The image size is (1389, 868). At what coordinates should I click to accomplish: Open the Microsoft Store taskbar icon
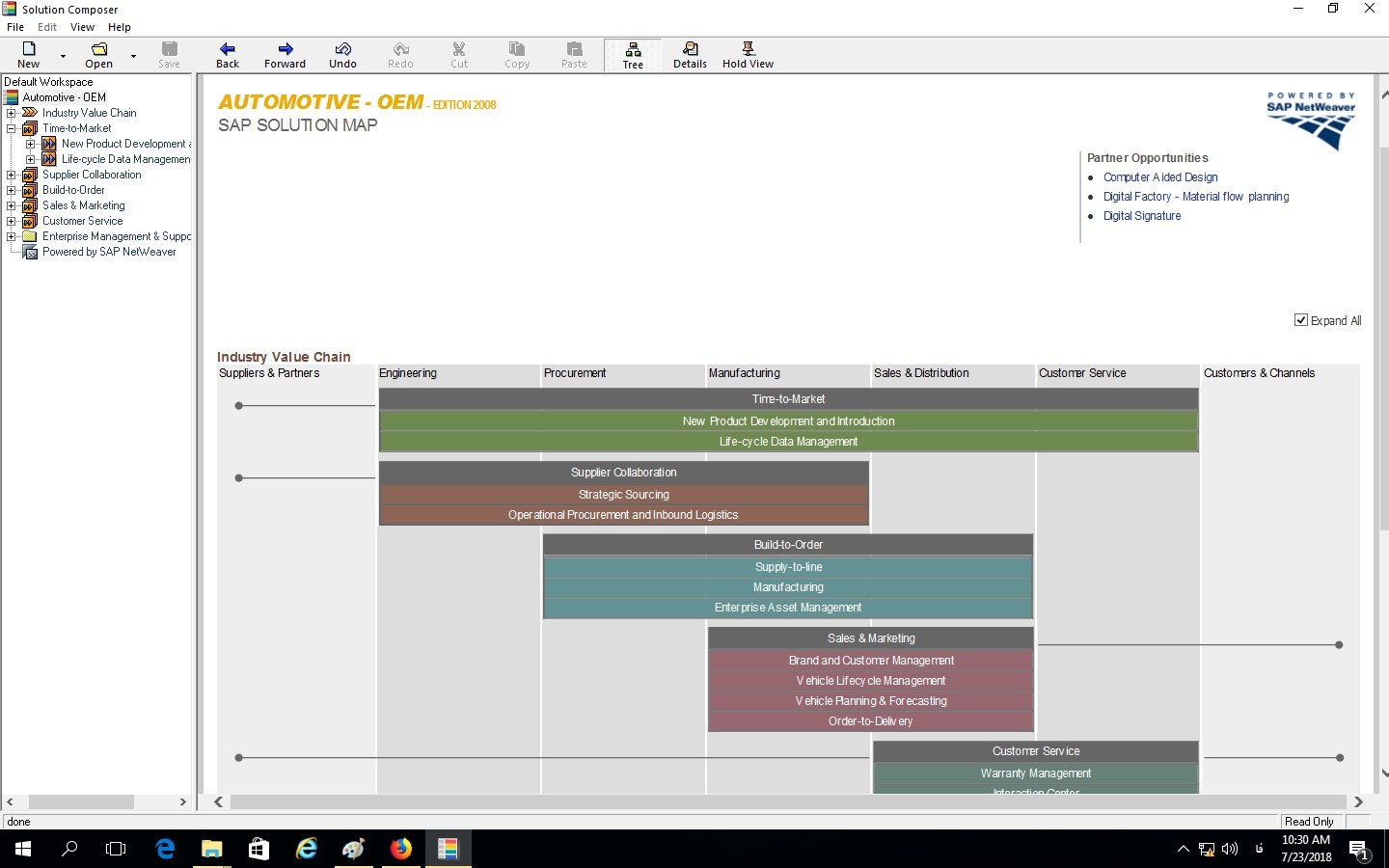[259, 849]
